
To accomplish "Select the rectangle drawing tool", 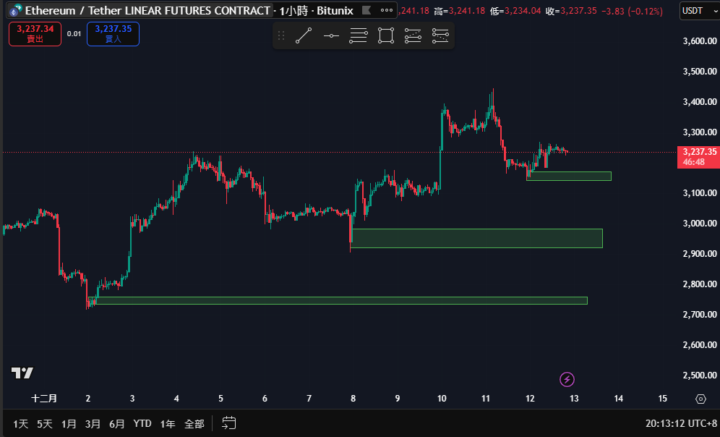I will click(x=386, y=35).
